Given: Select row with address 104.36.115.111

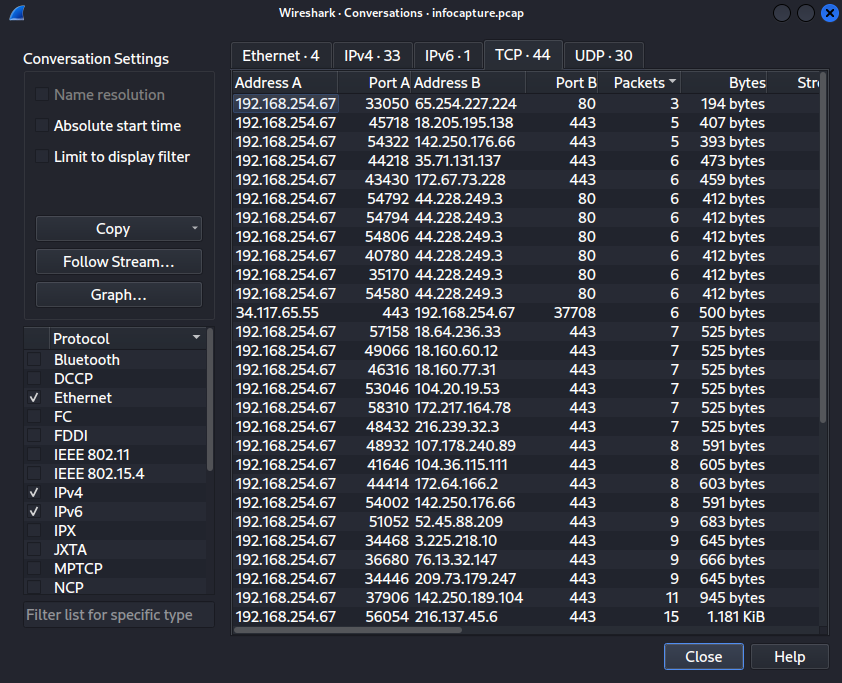Looking at the screenshot, I should click(526, 464).
